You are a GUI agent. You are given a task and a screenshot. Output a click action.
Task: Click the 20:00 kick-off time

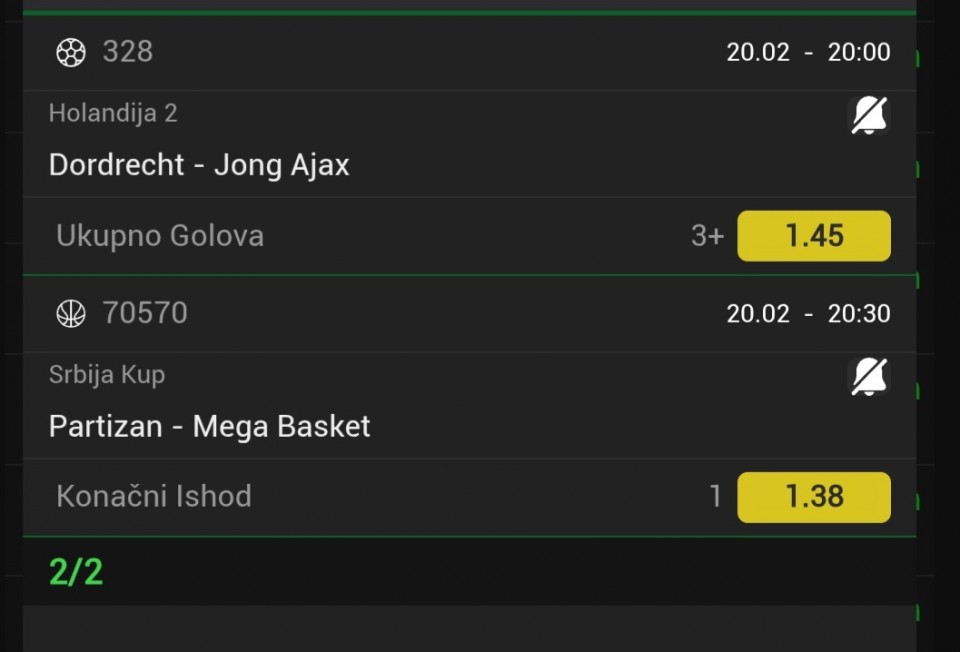[x=859, y=53]
